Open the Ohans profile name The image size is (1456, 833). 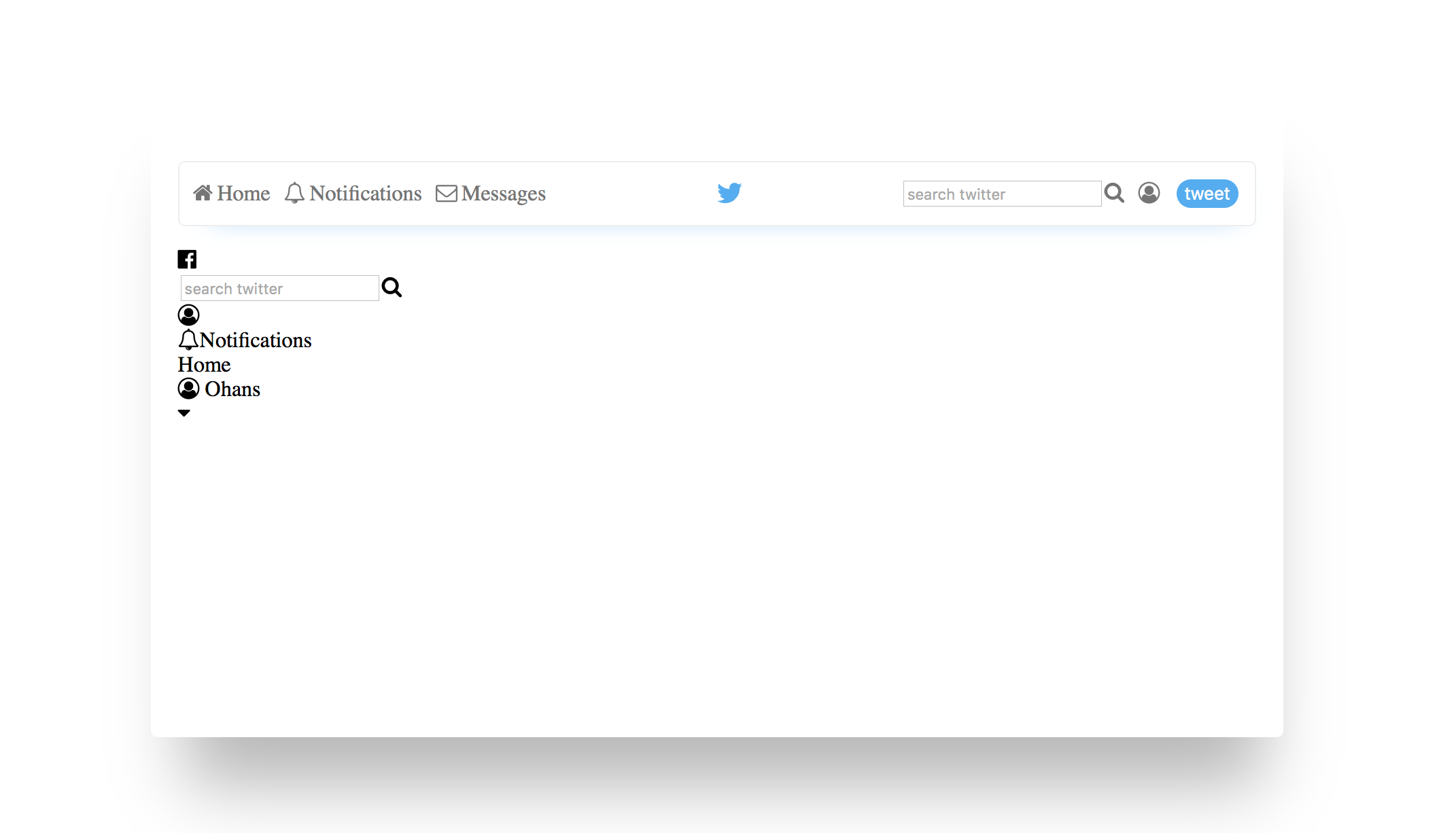232,389
